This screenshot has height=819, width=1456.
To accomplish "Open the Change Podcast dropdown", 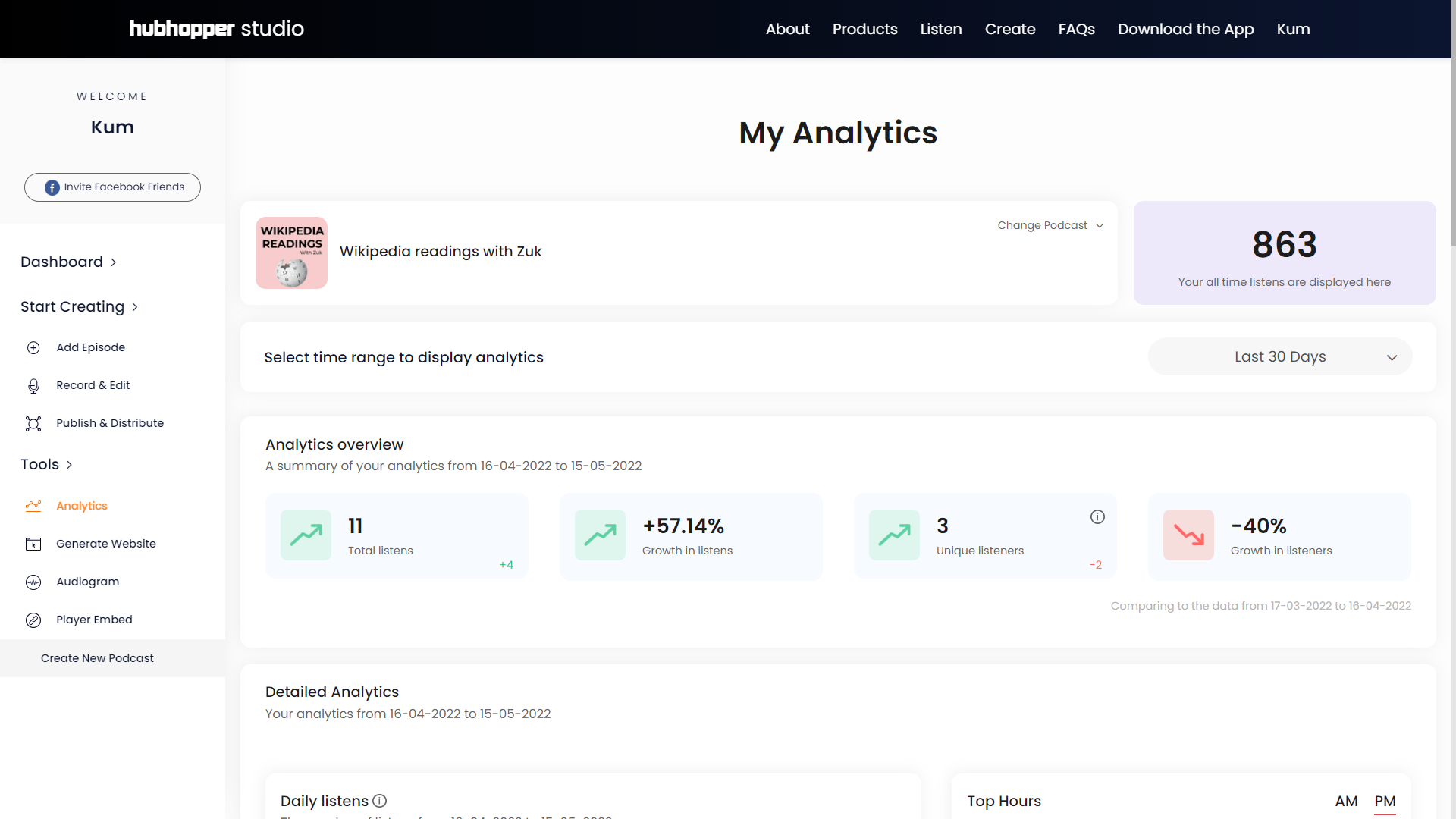I will click(x=1050, y=225).
